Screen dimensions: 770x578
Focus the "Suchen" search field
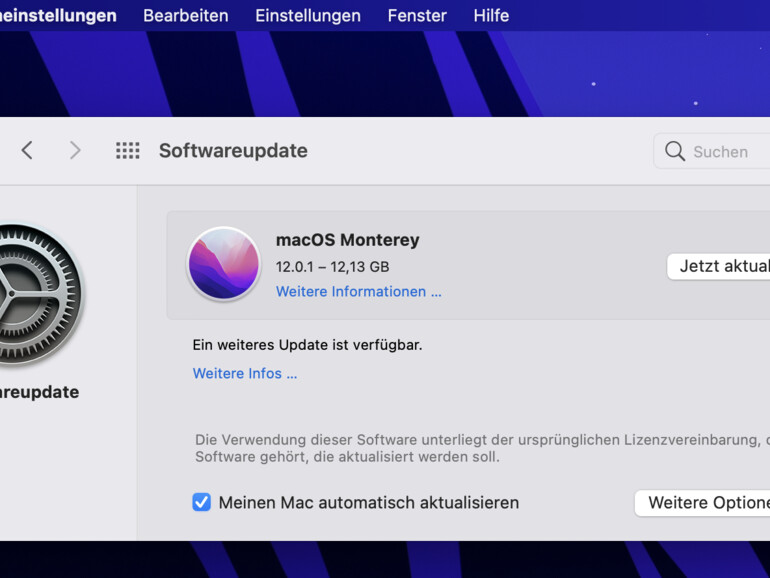725,151
